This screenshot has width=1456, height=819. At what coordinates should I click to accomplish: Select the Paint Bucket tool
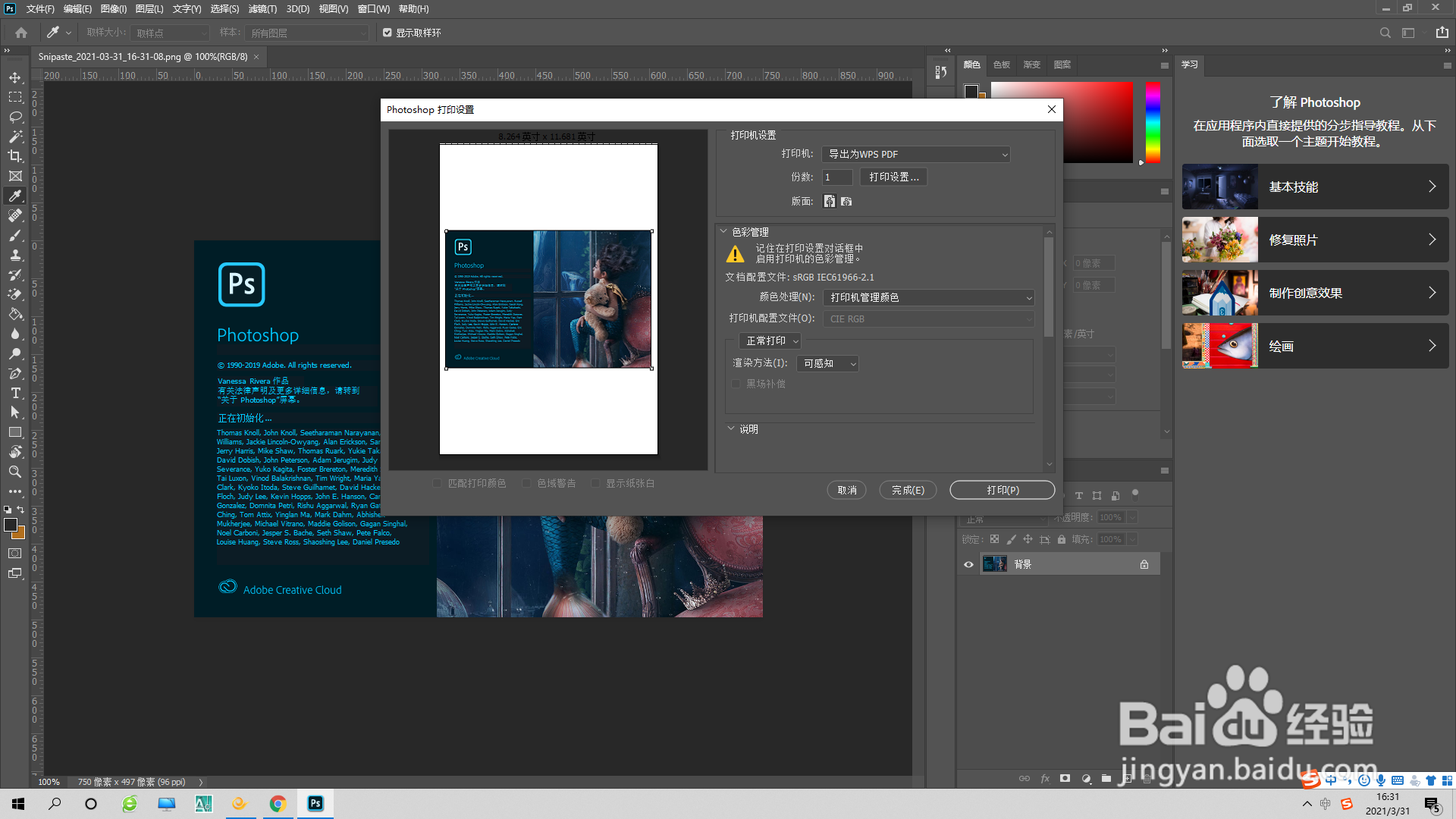(x=15, y=314)
